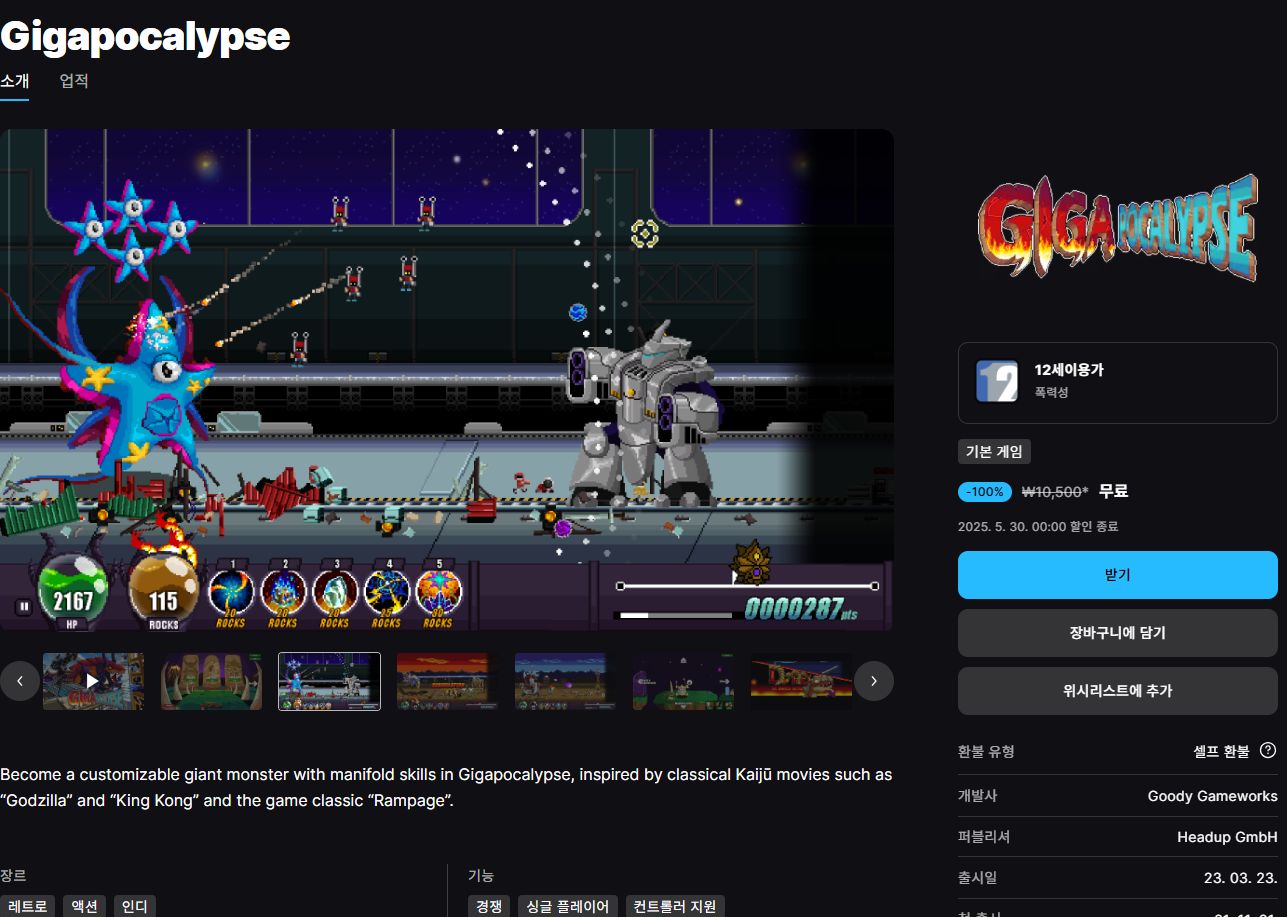Click the 액션 genre tag
This screenshot has height=917, width=1287.
point(84,906)
